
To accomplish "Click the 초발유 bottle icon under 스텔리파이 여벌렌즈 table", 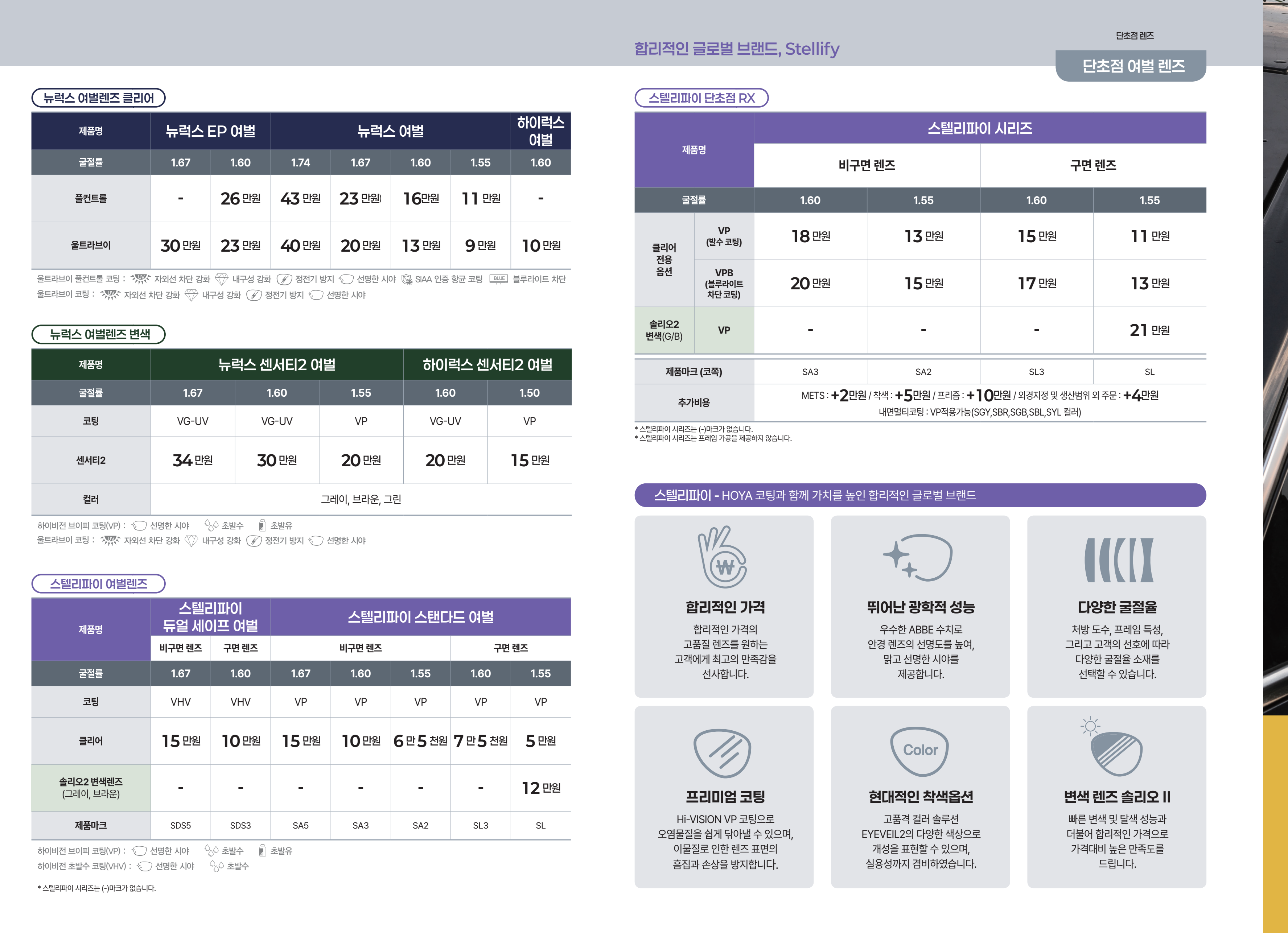I will click(x=262, y=851).
